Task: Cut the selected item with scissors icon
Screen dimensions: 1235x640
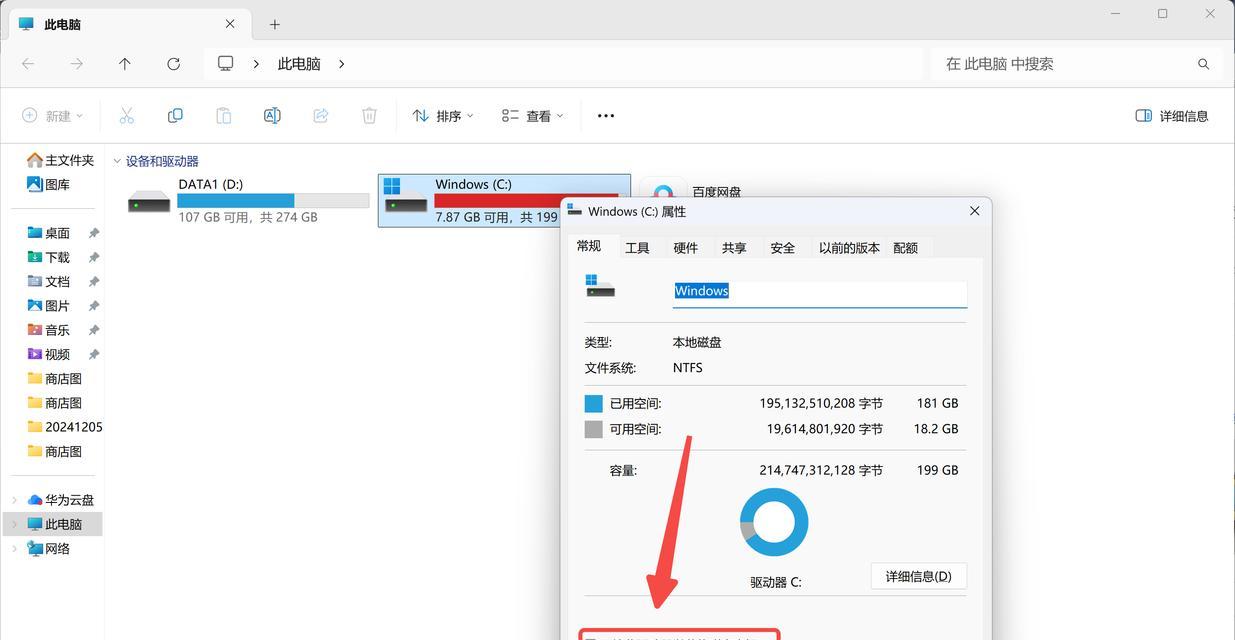Action: 126,116
